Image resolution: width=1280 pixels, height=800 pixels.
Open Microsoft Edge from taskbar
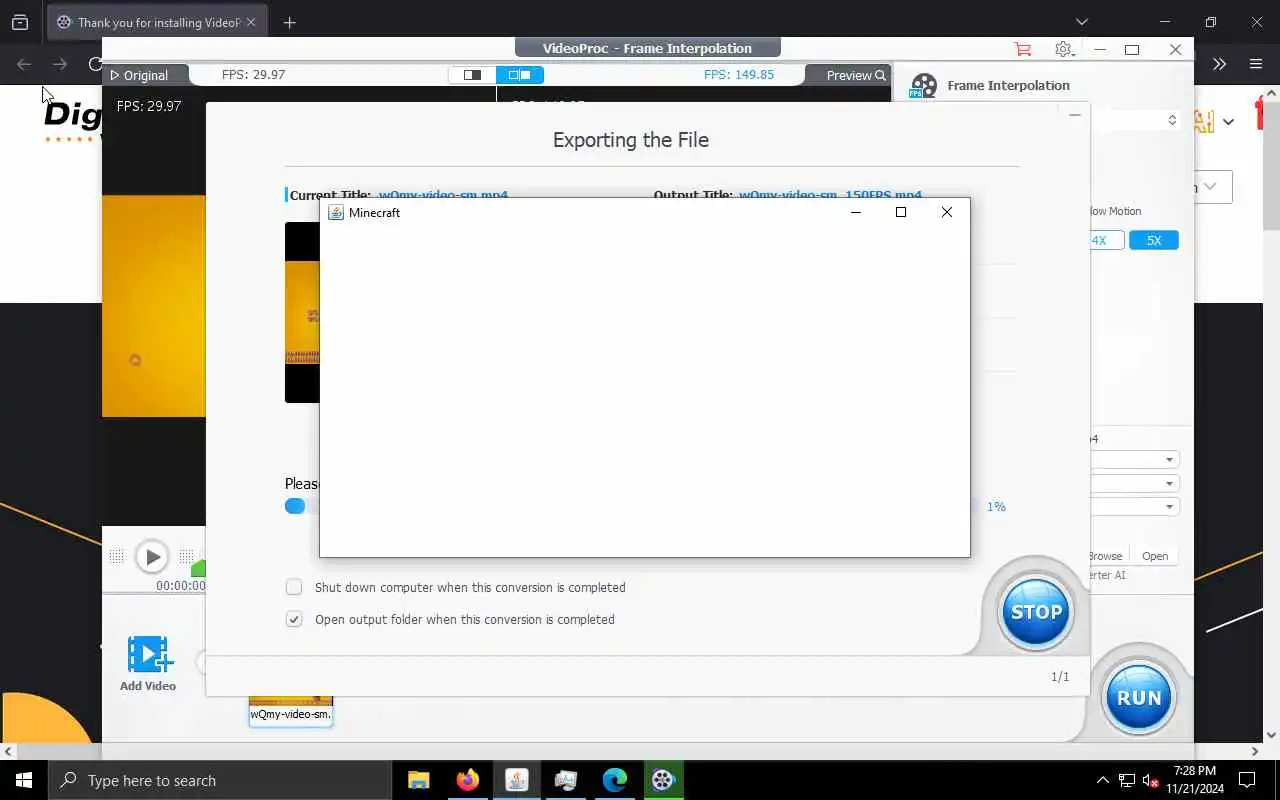(614, 780)
